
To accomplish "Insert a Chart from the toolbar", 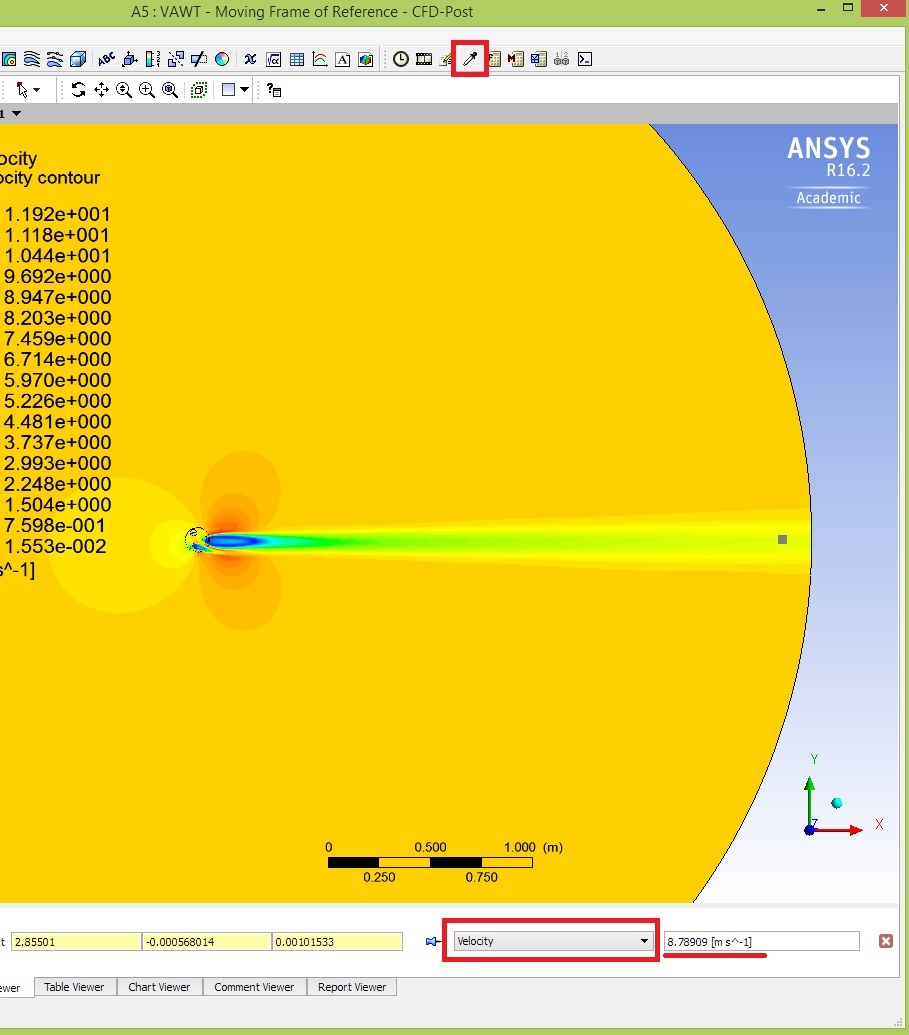I will tap(320, 59).
